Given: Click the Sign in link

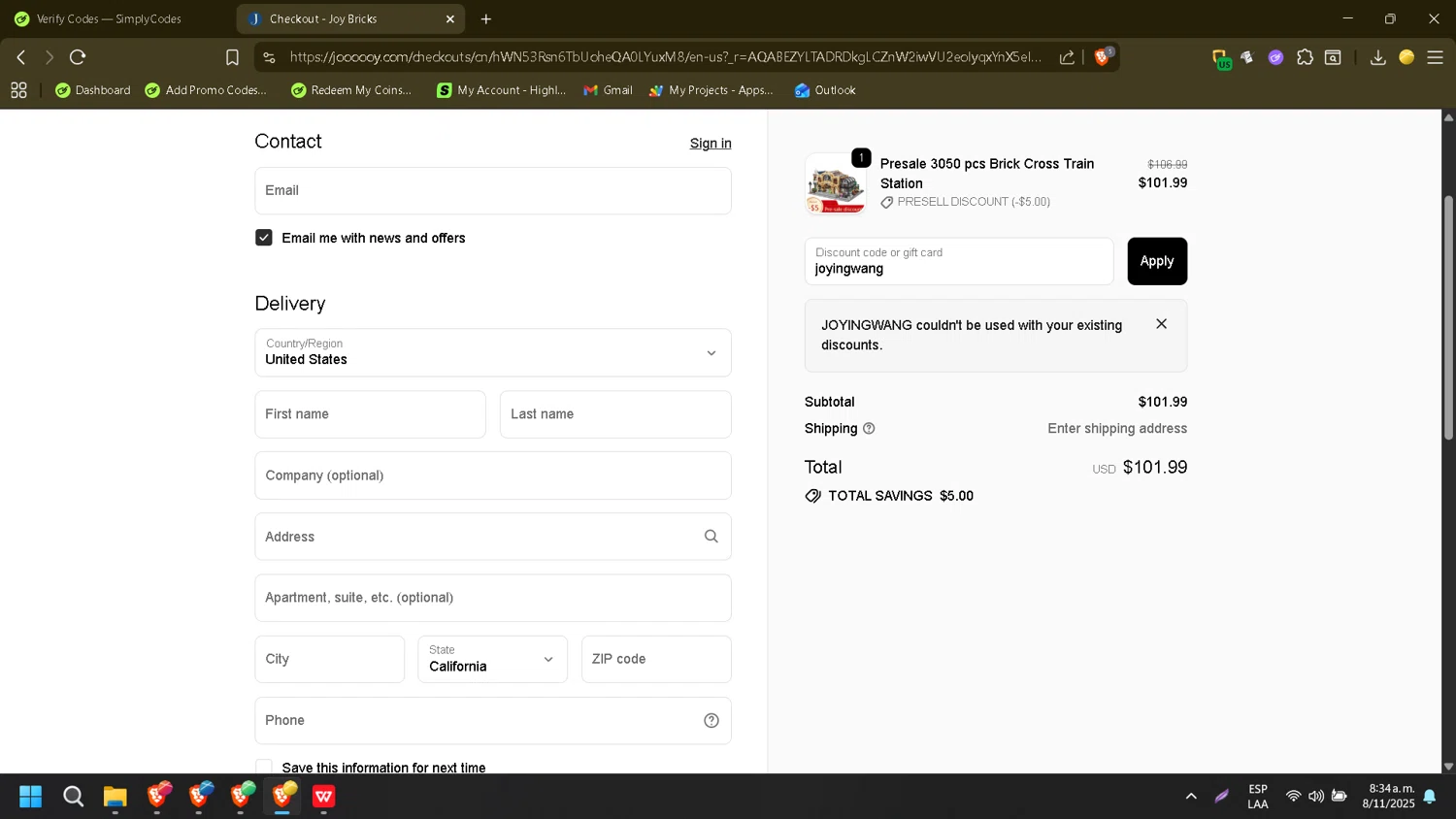Looking at the screenshot, I should pos(711,144).
